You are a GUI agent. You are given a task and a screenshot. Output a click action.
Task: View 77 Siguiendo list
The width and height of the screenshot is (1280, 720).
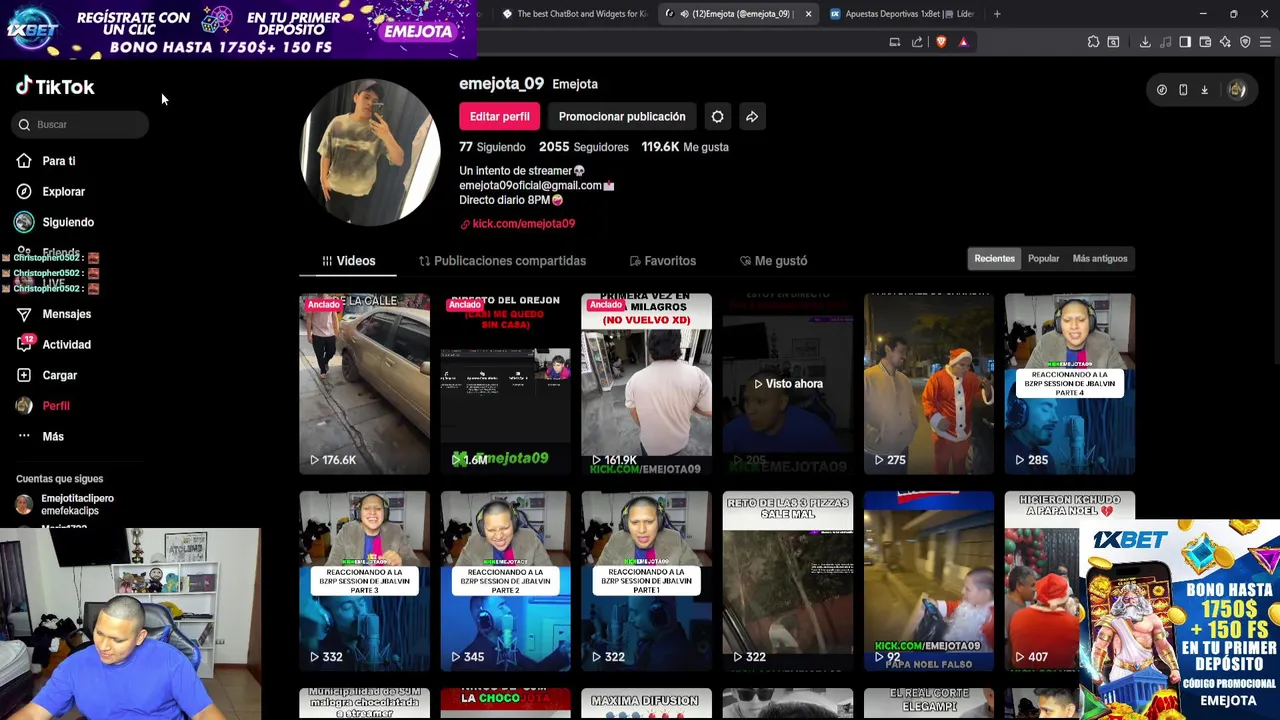click(x=492, y=147)
